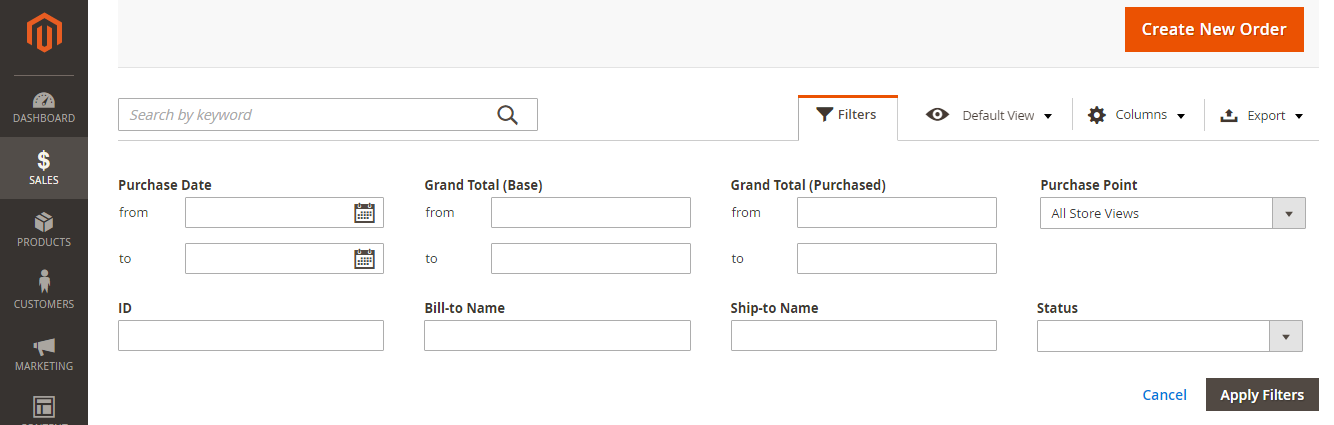Screen dimensions: 1334x425
Task: Click Create New Order button
Action: 1214,30
